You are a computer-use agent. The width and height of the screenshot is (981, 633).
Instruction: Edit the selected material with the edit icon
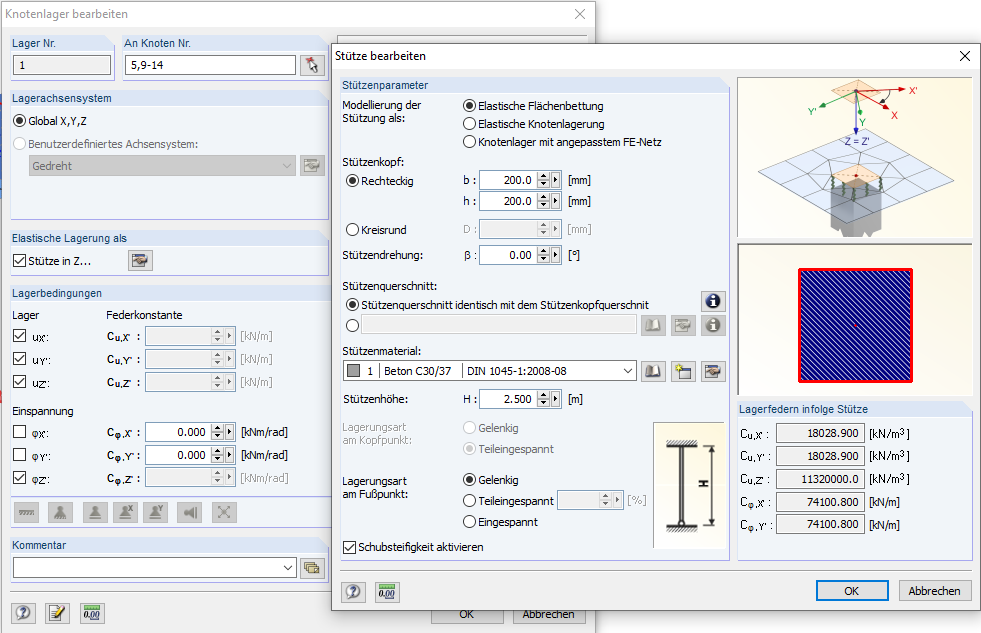(712, 370)
